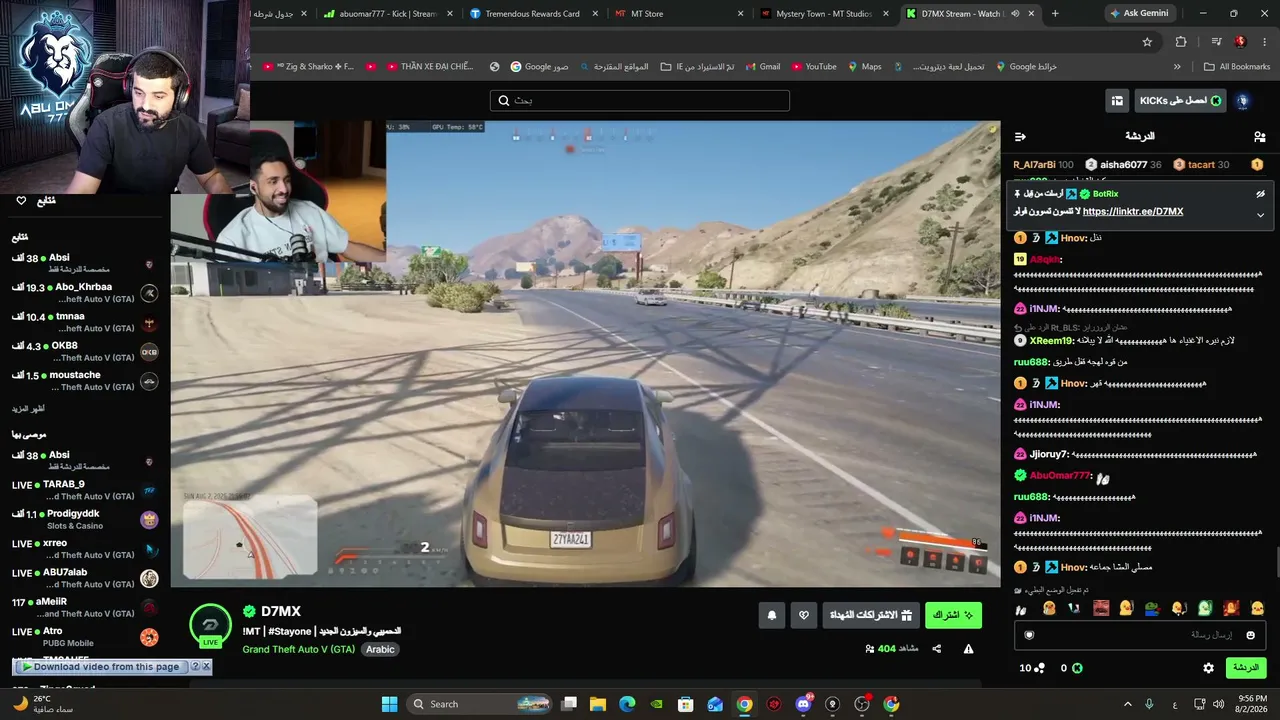Open the linktr.ee/D7MX link

[1133, 212]
